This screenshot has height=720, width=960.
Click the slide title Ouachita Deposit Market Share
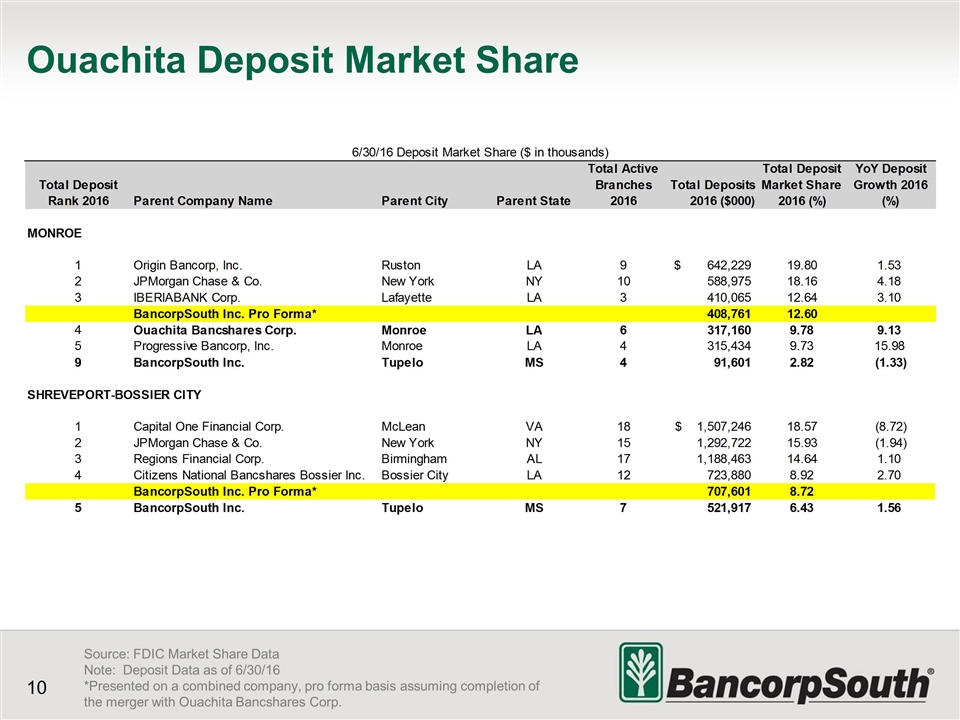point(302,60)
